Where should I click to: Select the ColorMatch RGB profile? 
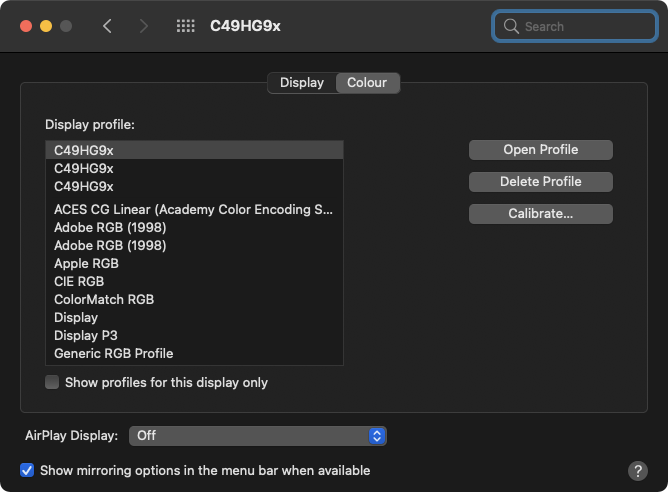[x=194, y=299]
